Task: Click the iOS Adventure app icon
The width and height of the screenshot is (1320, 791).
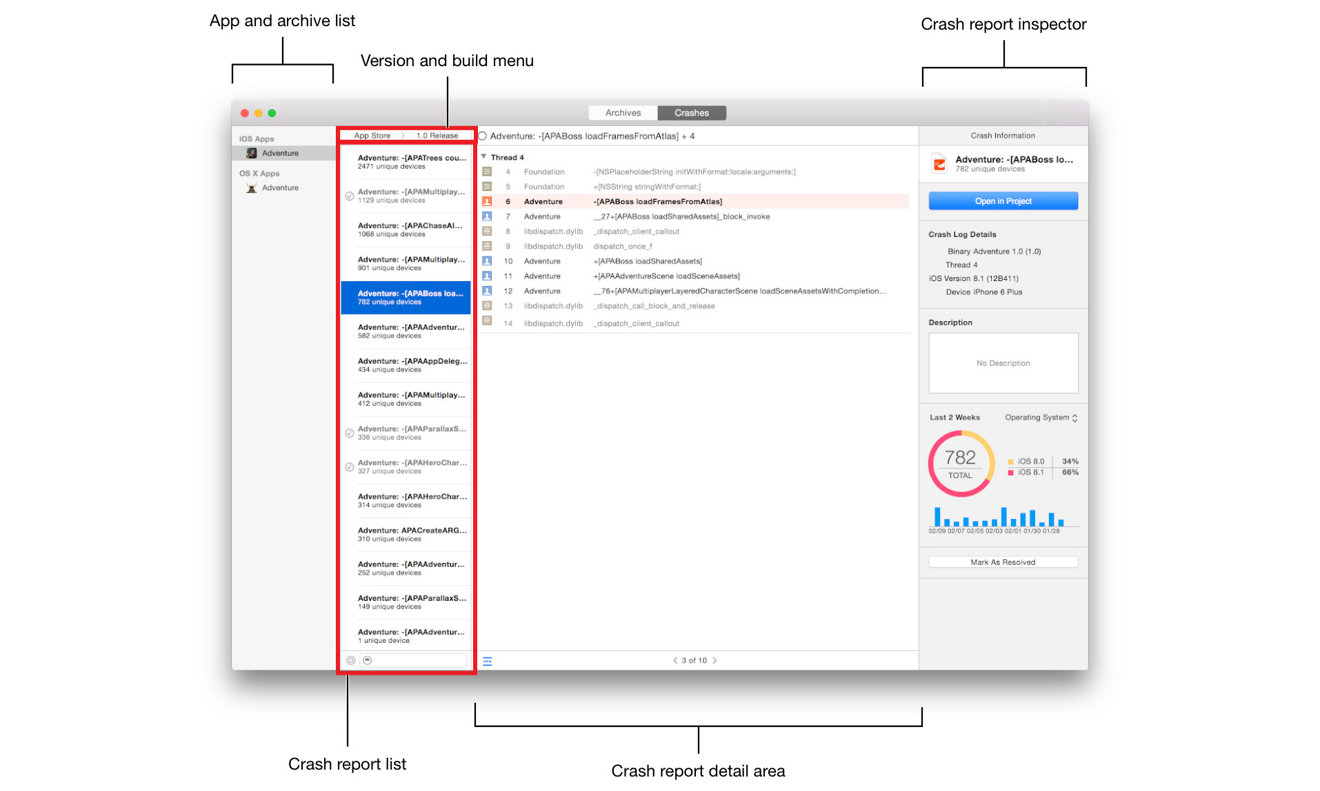Action: pyautogui.click(x=252, y=154)
